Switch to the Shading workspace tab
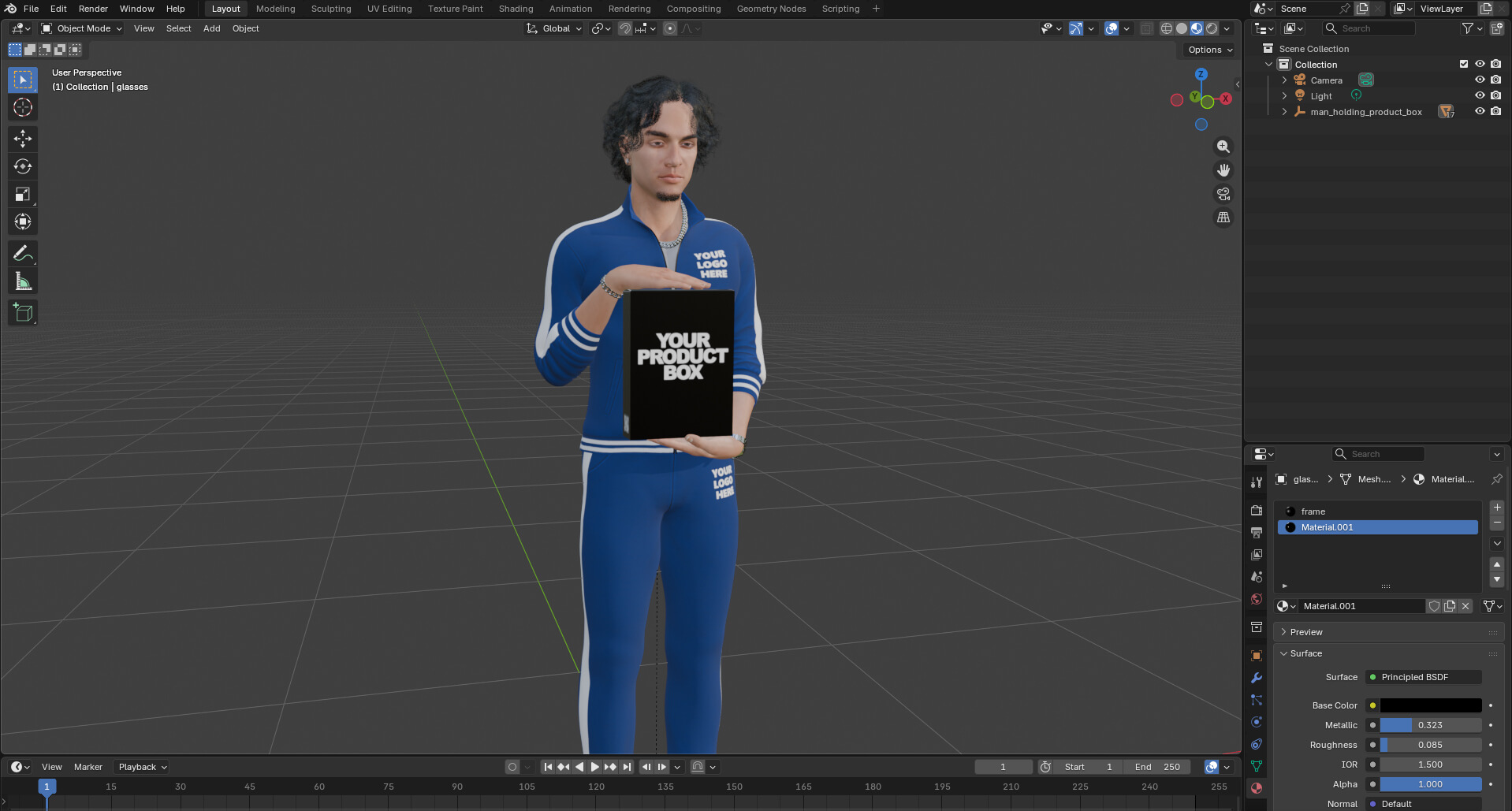 516,9
